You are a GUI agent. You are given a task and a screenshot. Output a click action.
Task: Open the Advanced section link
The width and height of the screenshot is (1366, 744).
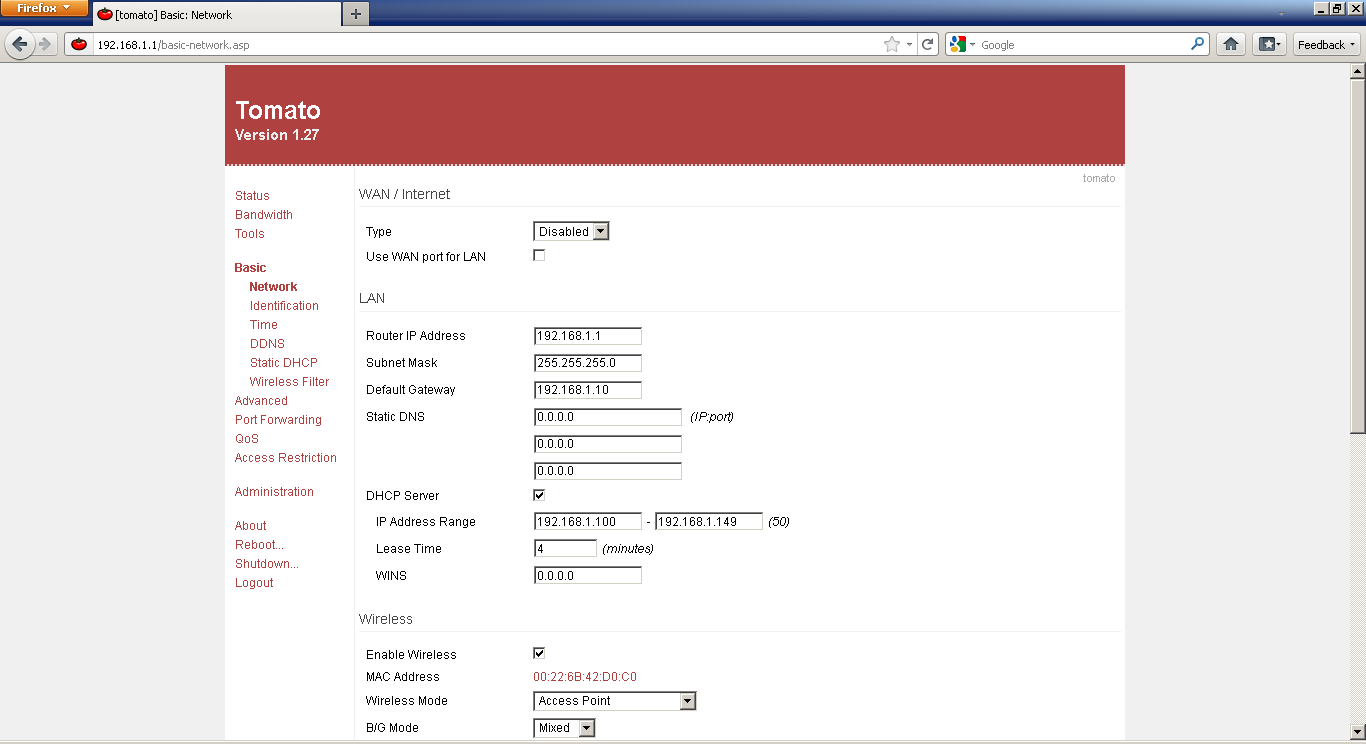[261, 401]
